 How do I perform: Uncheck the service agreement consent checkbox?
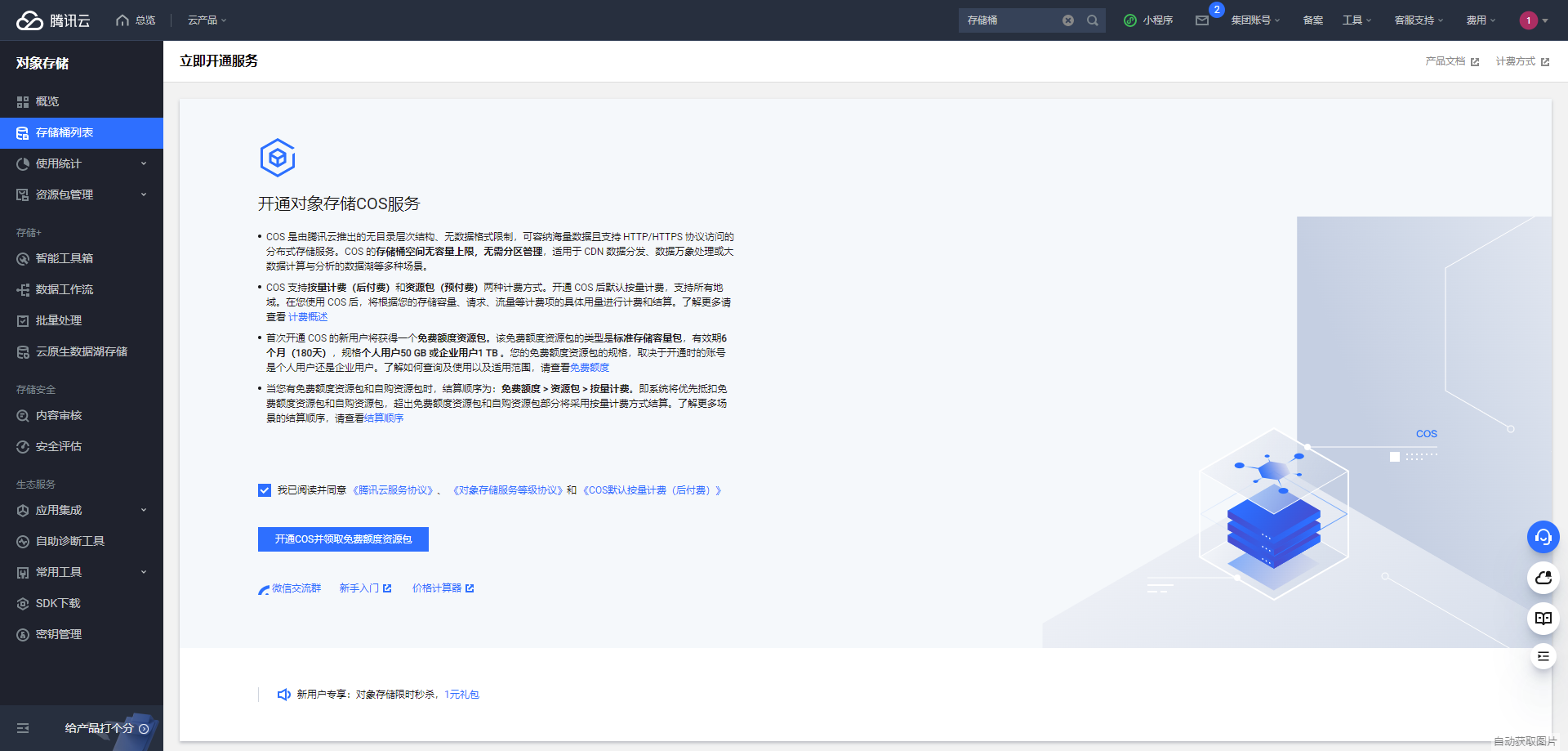(264, 490)
